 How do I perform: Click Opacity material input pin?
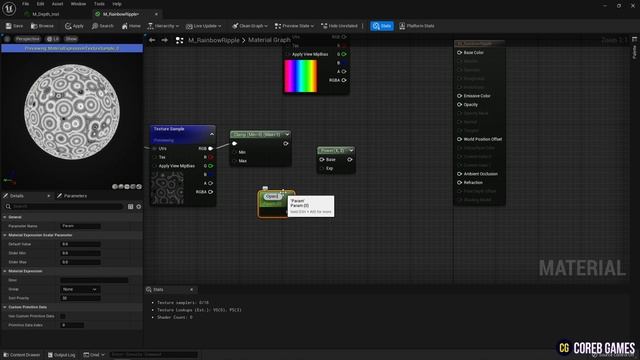coord(460,104)
